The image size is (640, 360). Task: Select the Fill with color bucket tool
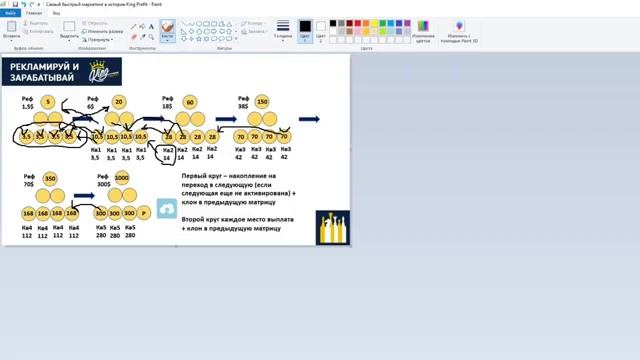[142, 26]
